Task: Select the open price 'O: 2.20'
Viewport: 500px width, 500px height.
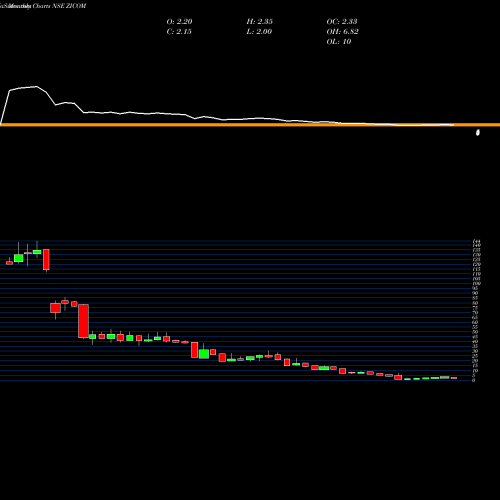Action: click(179, 21)
